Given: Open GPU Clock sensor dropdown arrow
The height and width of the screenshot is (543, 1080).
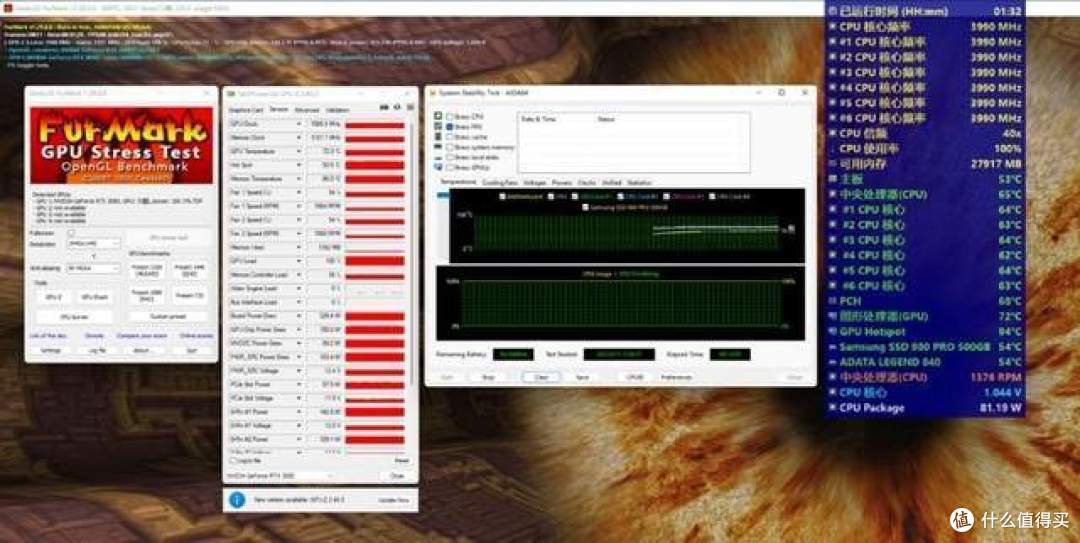Looking at the screenshot, I should click(x=299, y=124).
